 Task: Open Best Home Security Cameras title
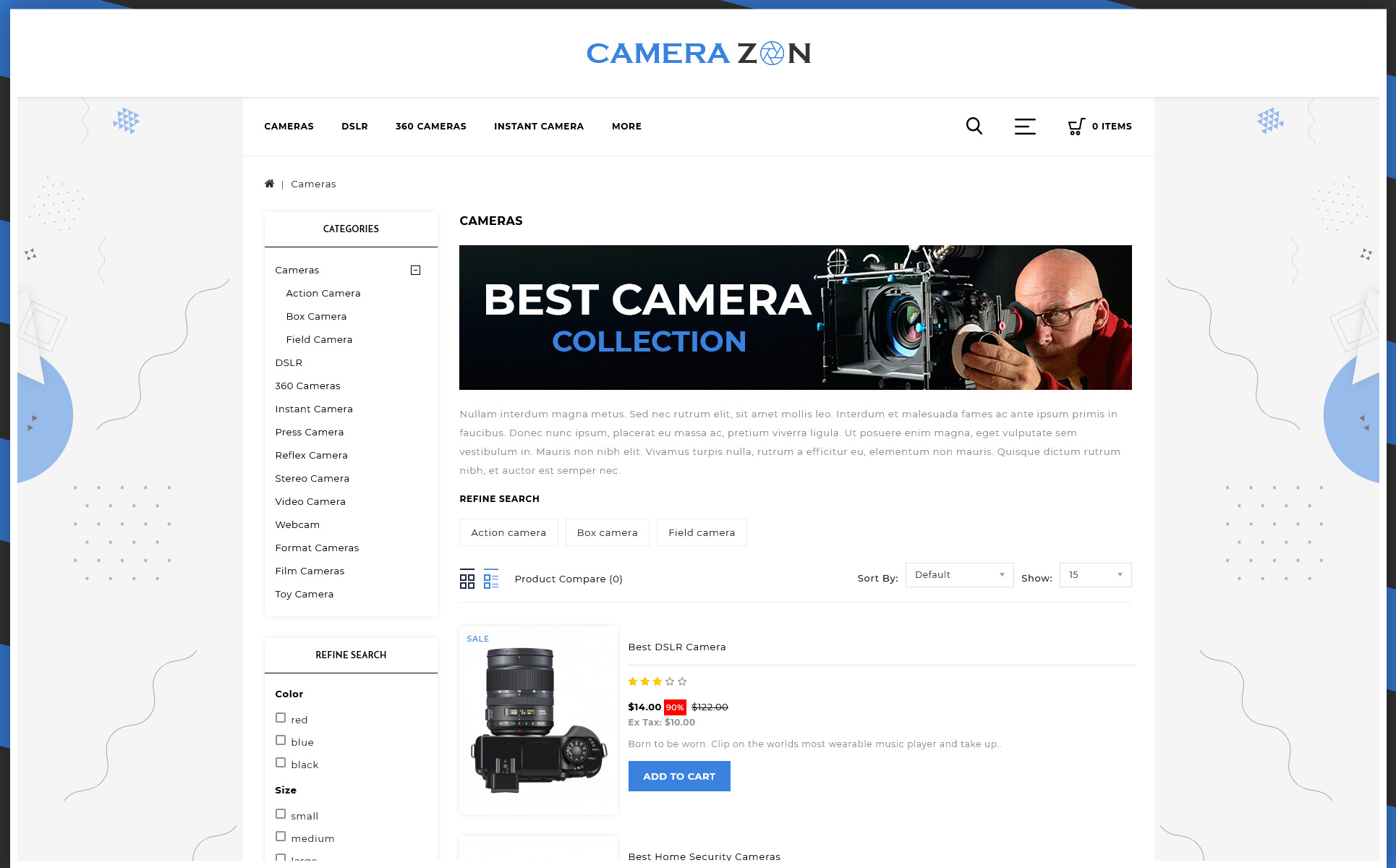[x=705, y=856]
